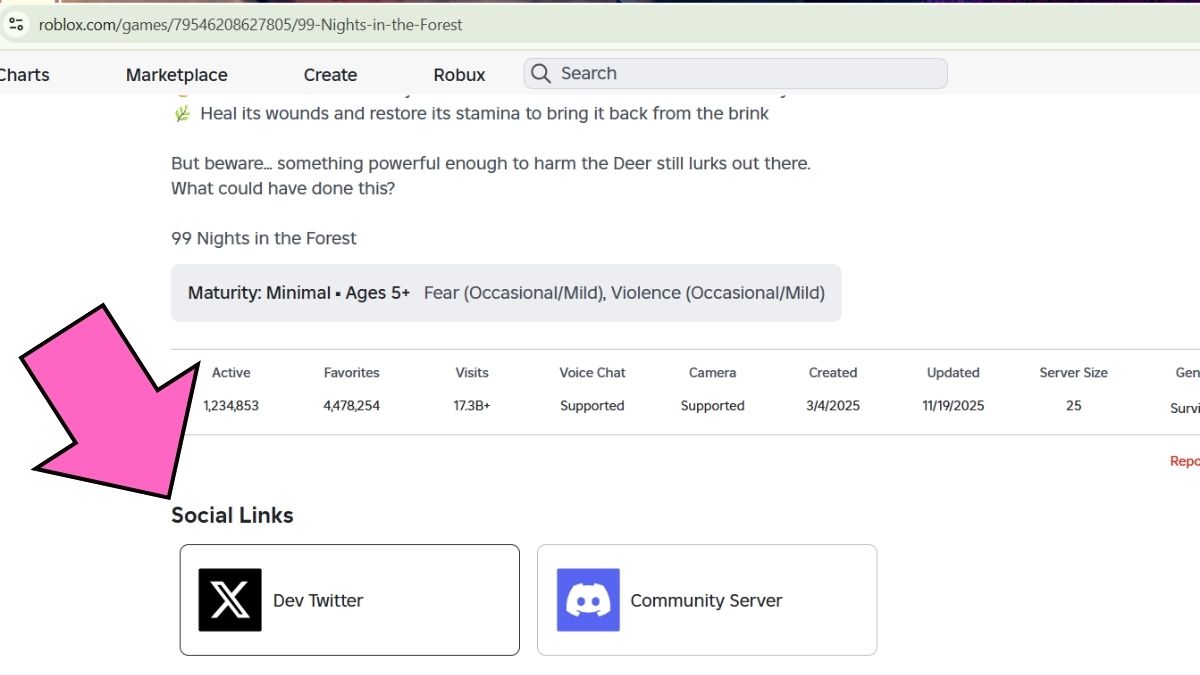Open the Robux page
Image resolution: width=1200 pixels, height=675 pixels.
[459, 74]
